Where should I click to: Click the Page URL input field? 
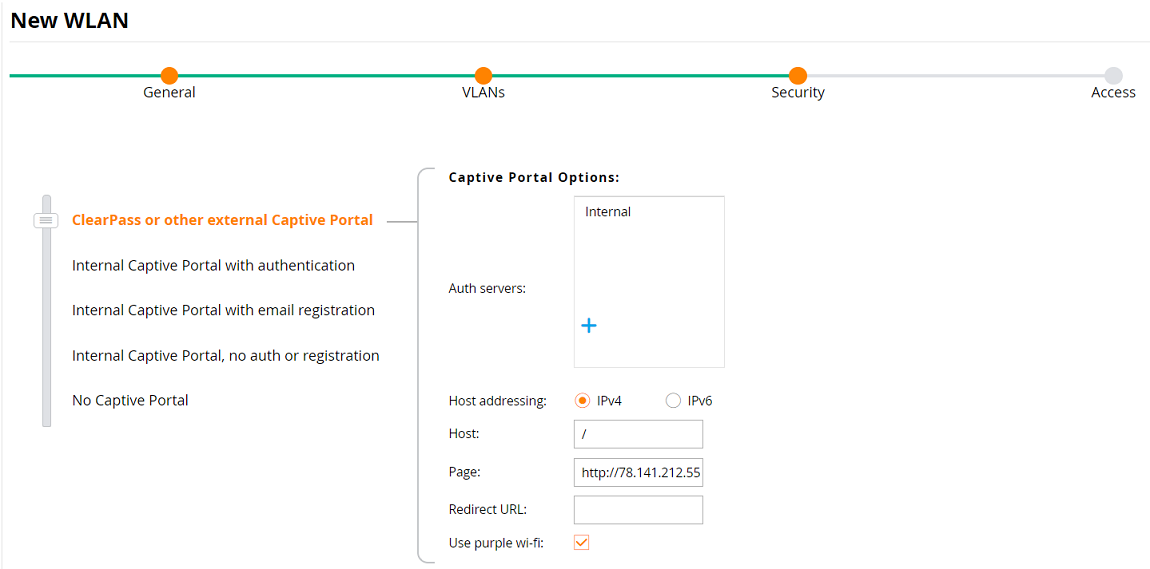[638, 472]
